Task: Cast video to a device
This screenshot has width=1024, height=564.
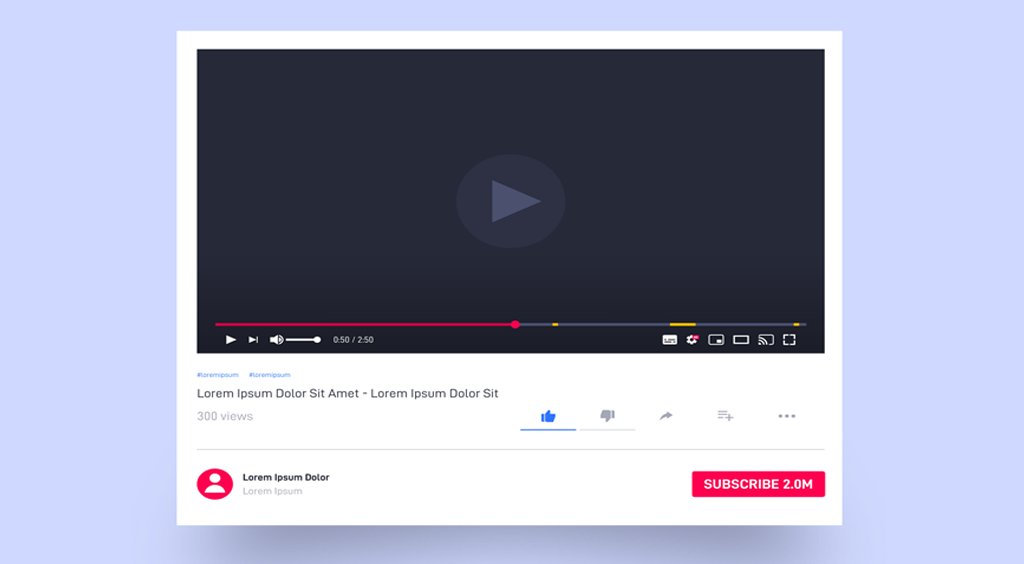Action: (x=765, y=340)
